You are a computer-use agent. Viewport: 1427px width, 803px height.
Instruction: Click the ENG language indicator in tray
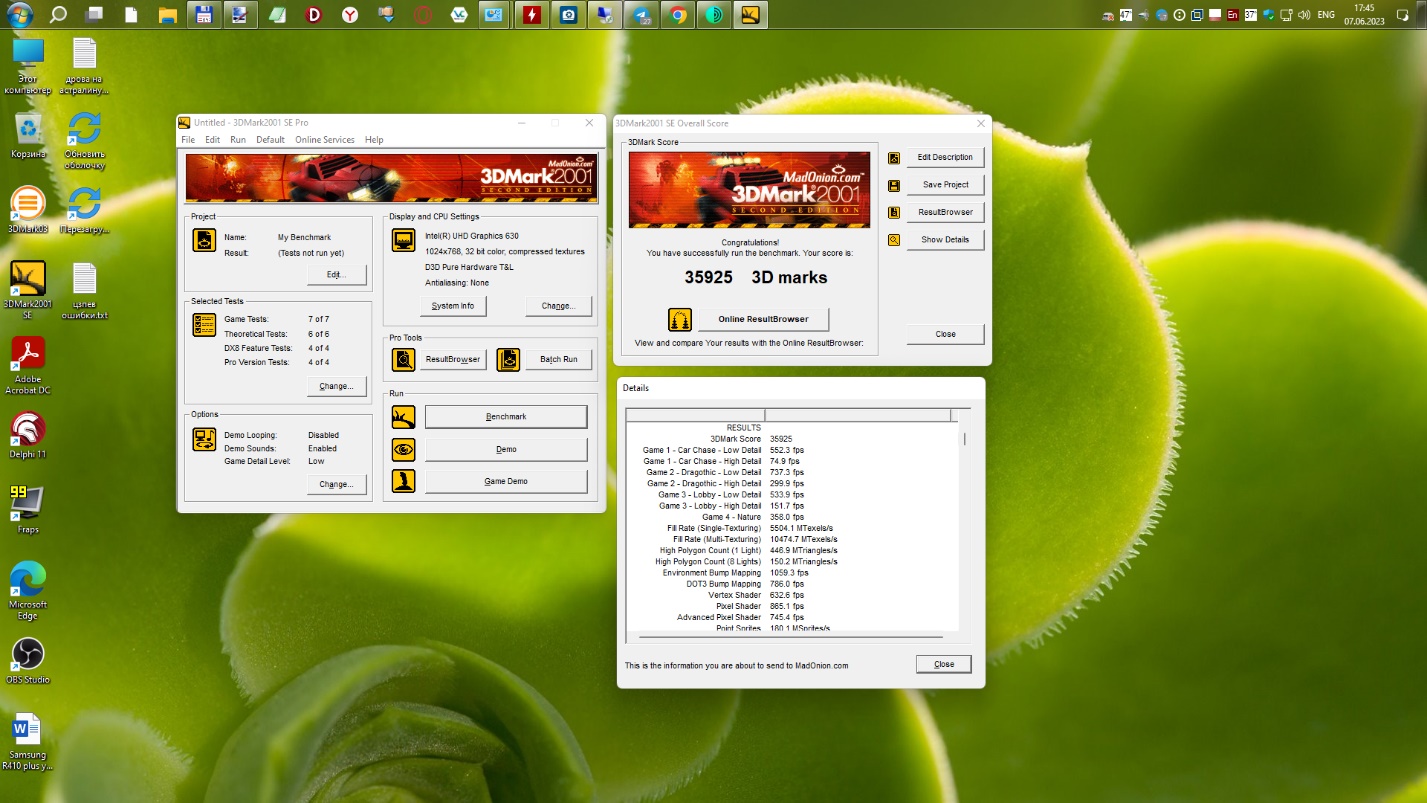pyautogui.click(x=1326, y=15)
